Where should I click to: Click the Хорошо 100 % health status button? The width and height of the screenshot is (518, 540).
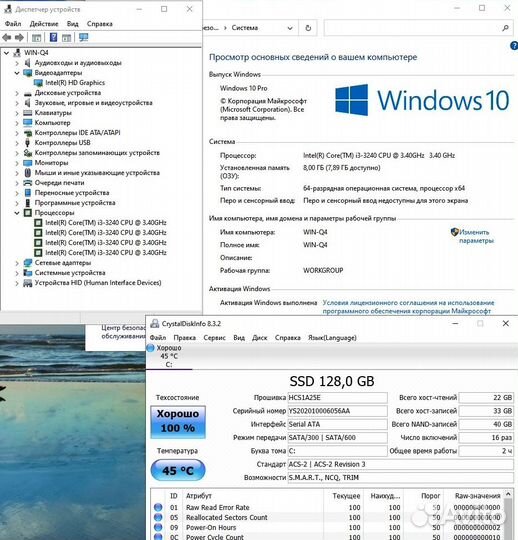pyautogui.click(x=178, y=422)
